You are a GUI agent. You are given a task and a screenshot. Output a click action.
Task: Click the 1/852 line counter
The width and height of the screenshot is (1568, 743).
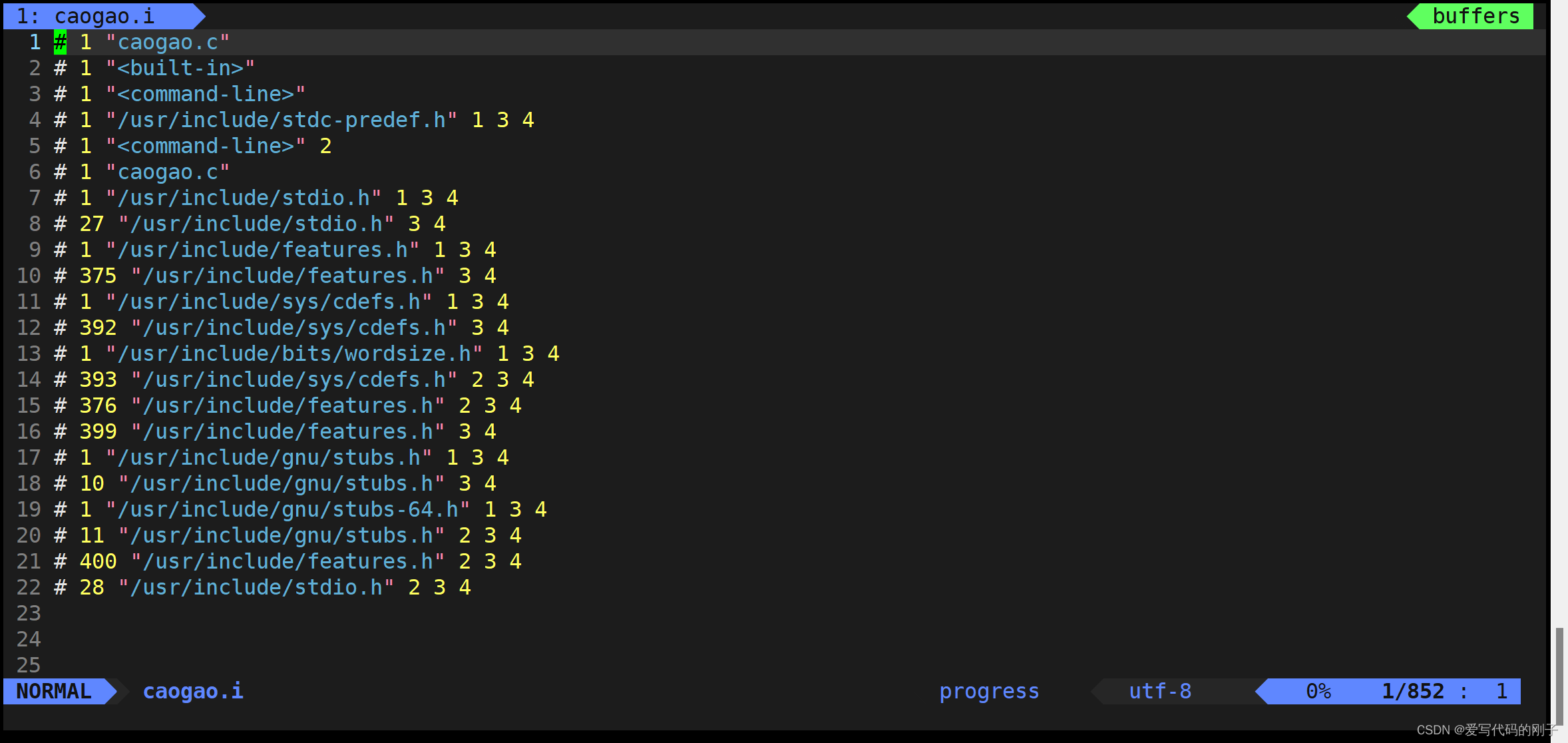[x=1413, y=691]
